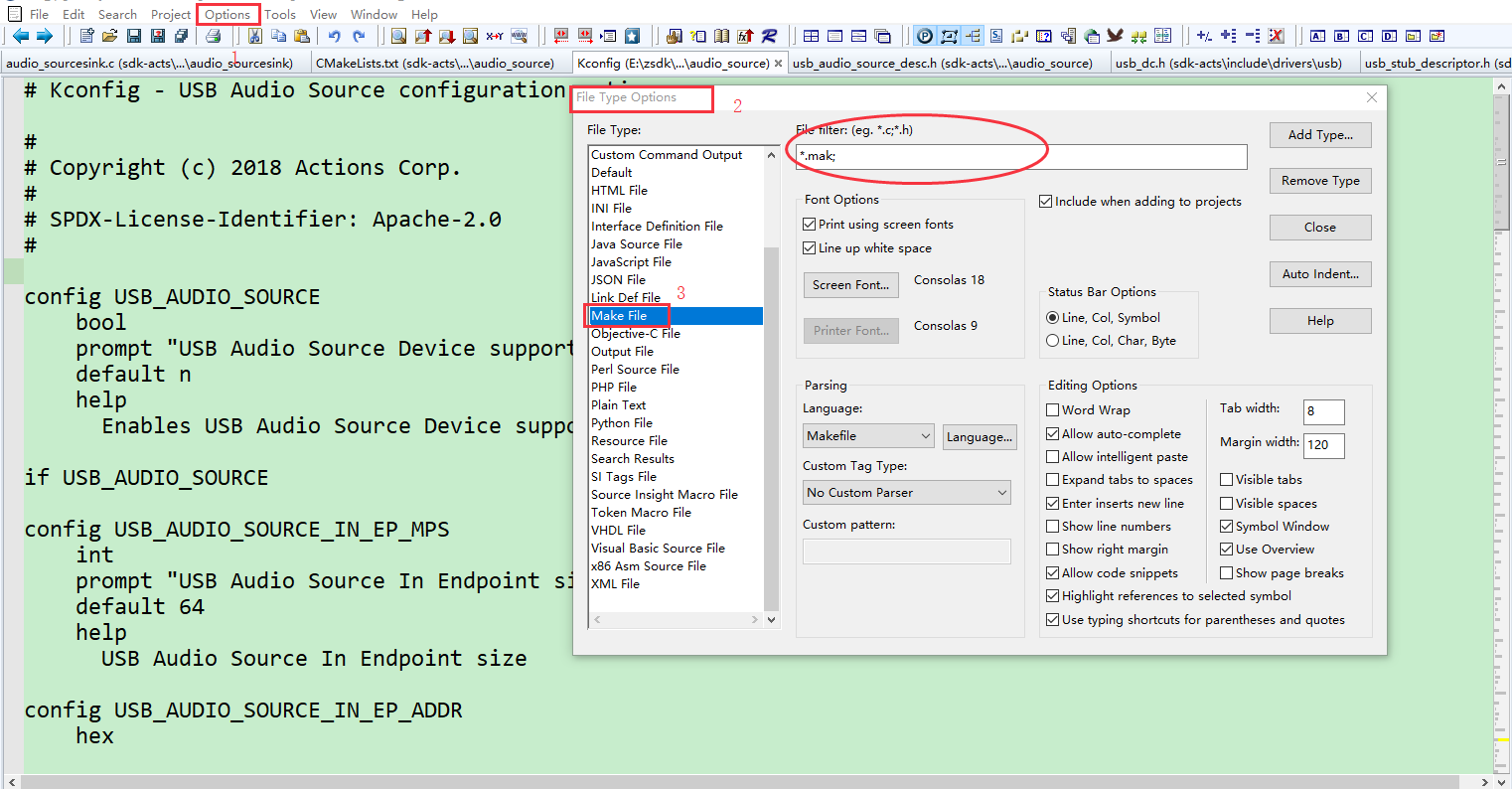This screenshot has width=1512, height=789.
Task: Select the Line, Col, Char, Byte radio button
Action: [x=1053, y=341]
